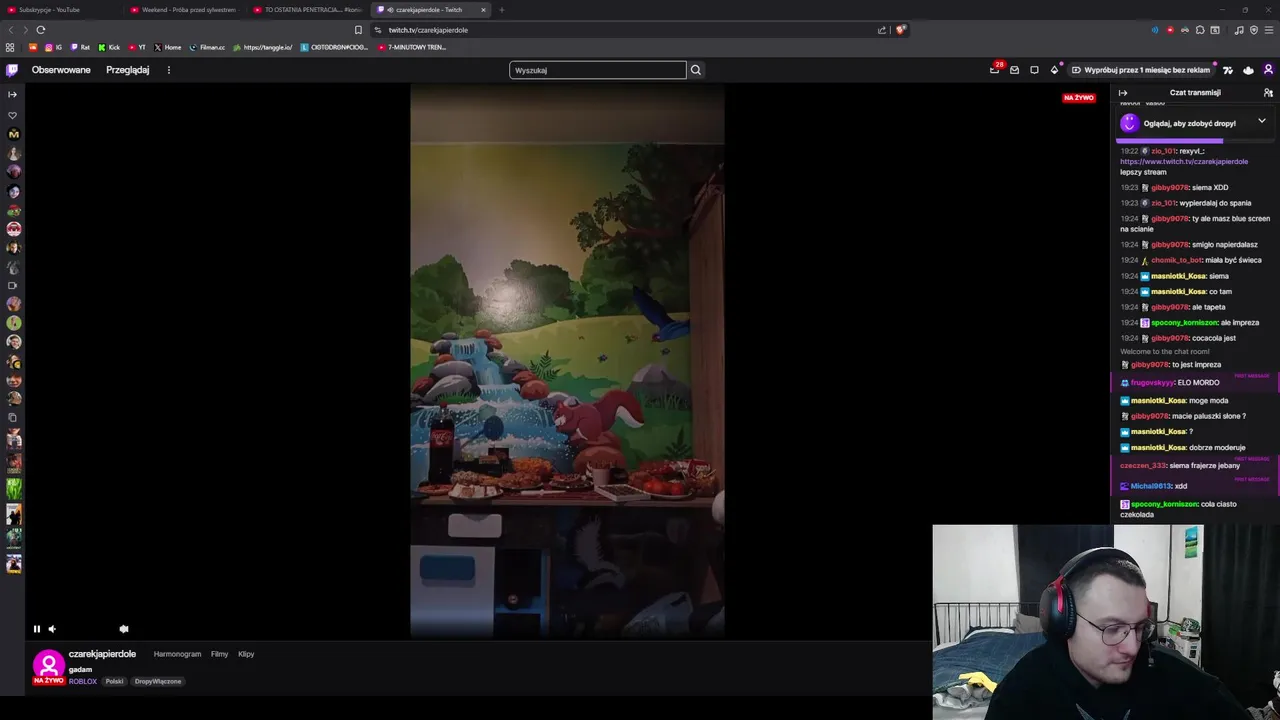Viewport: 1280px width, 720px height.
Task: Click the share icon in the address bar
Action: pos(882,30)
